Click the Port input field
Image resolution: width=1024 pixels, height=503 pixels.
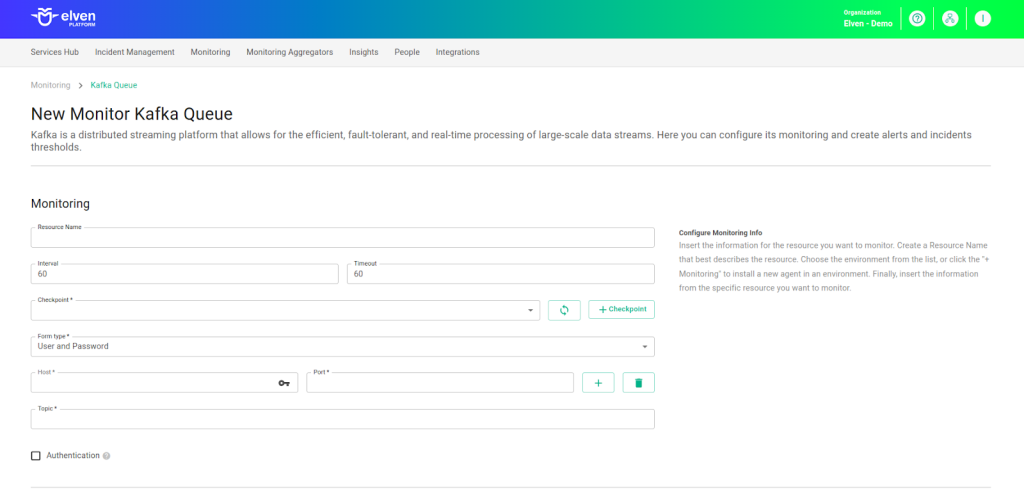440,384
